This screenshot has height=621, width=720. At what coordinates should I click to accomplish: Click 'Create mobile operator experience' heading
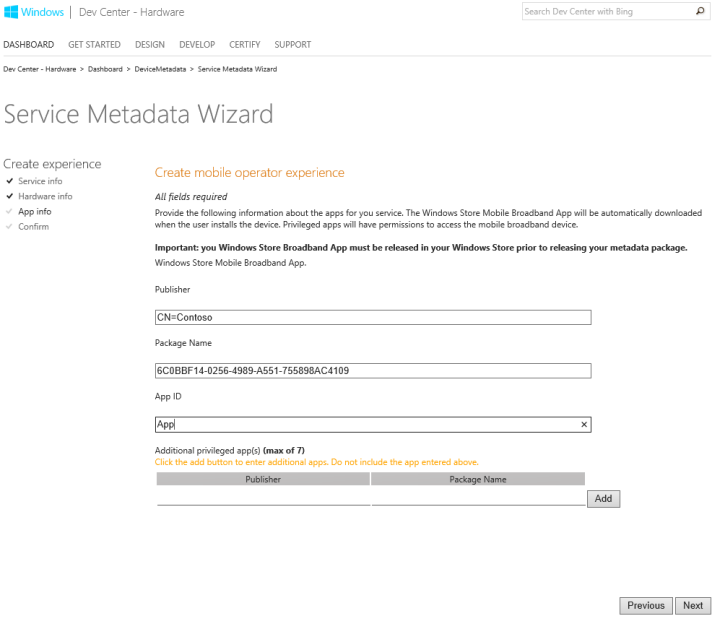[249, 172]
